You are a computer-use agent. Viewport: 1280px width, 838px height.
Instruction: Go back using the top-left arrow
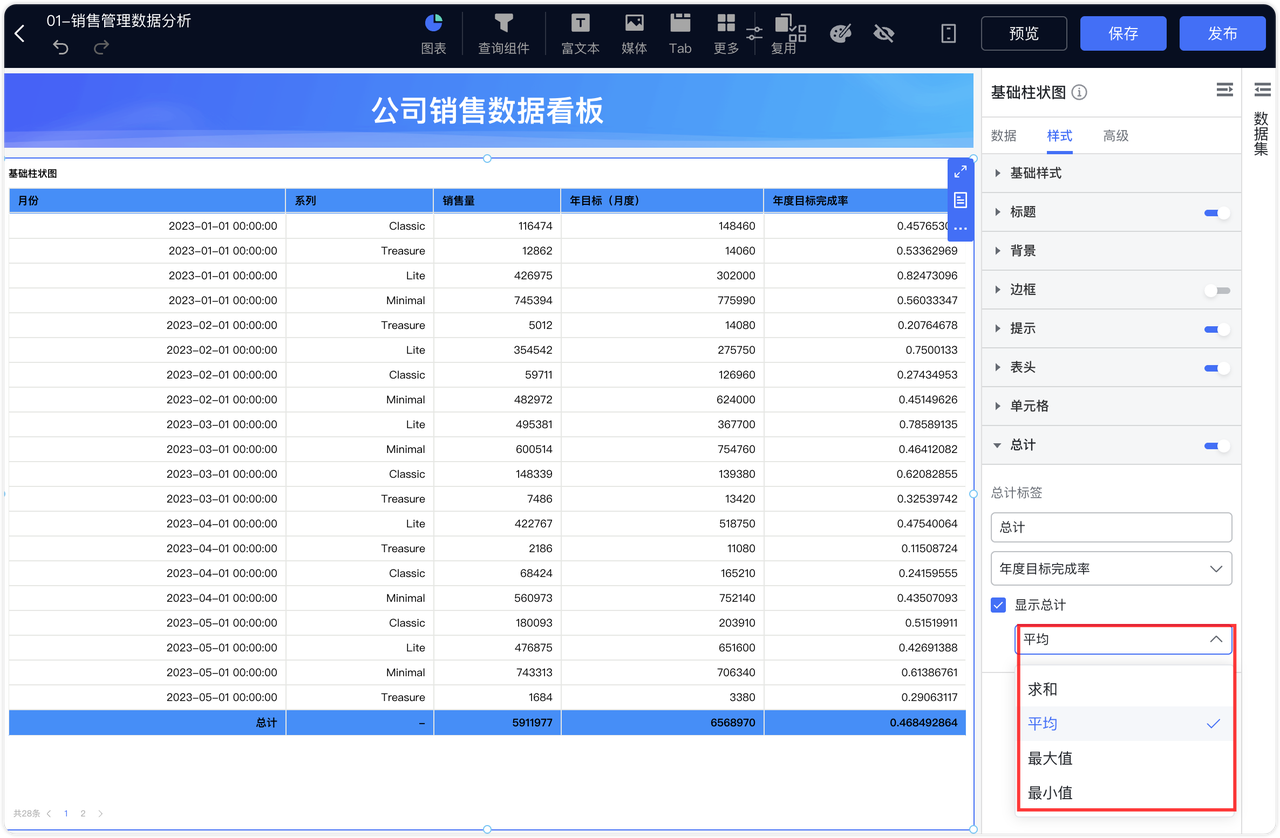[x=19, y=34]
